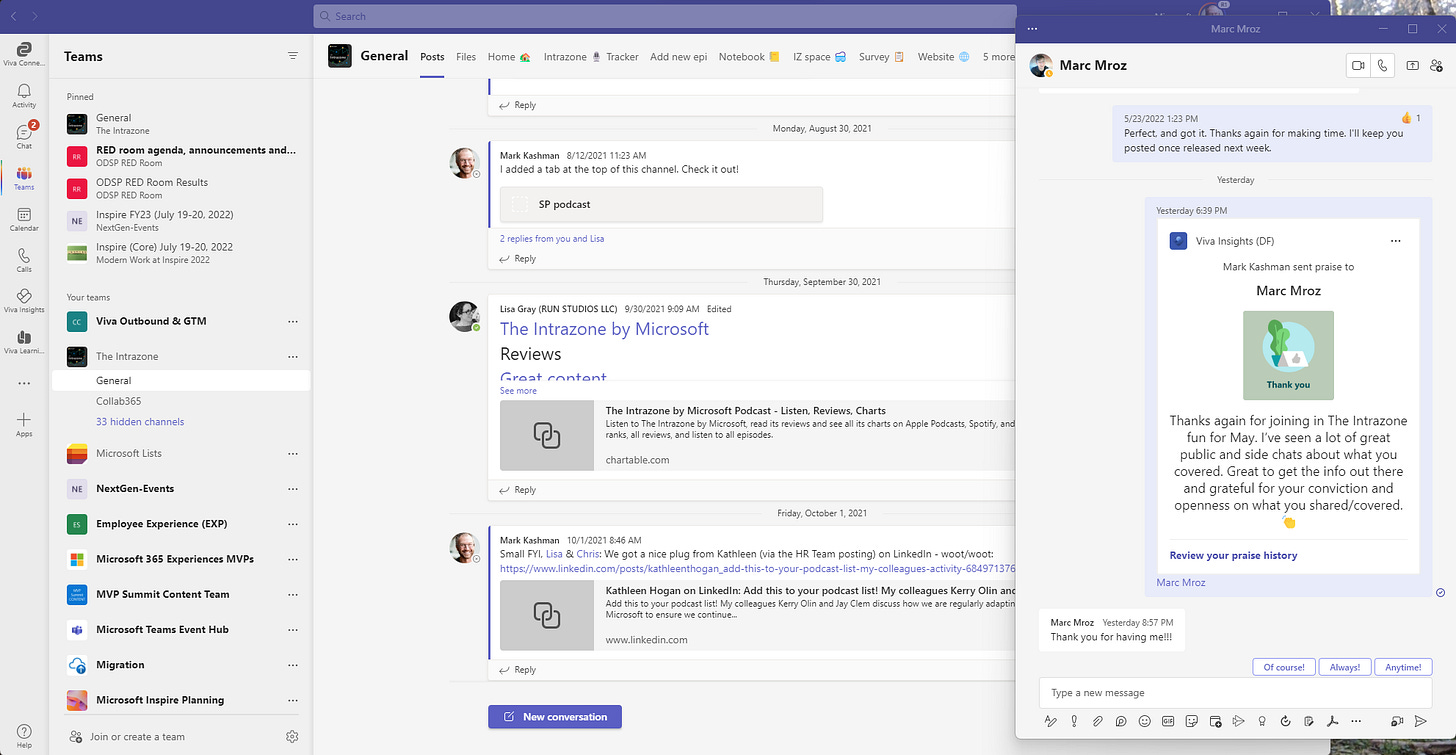
Task: Start a New conversation
Action: (555, 716)
